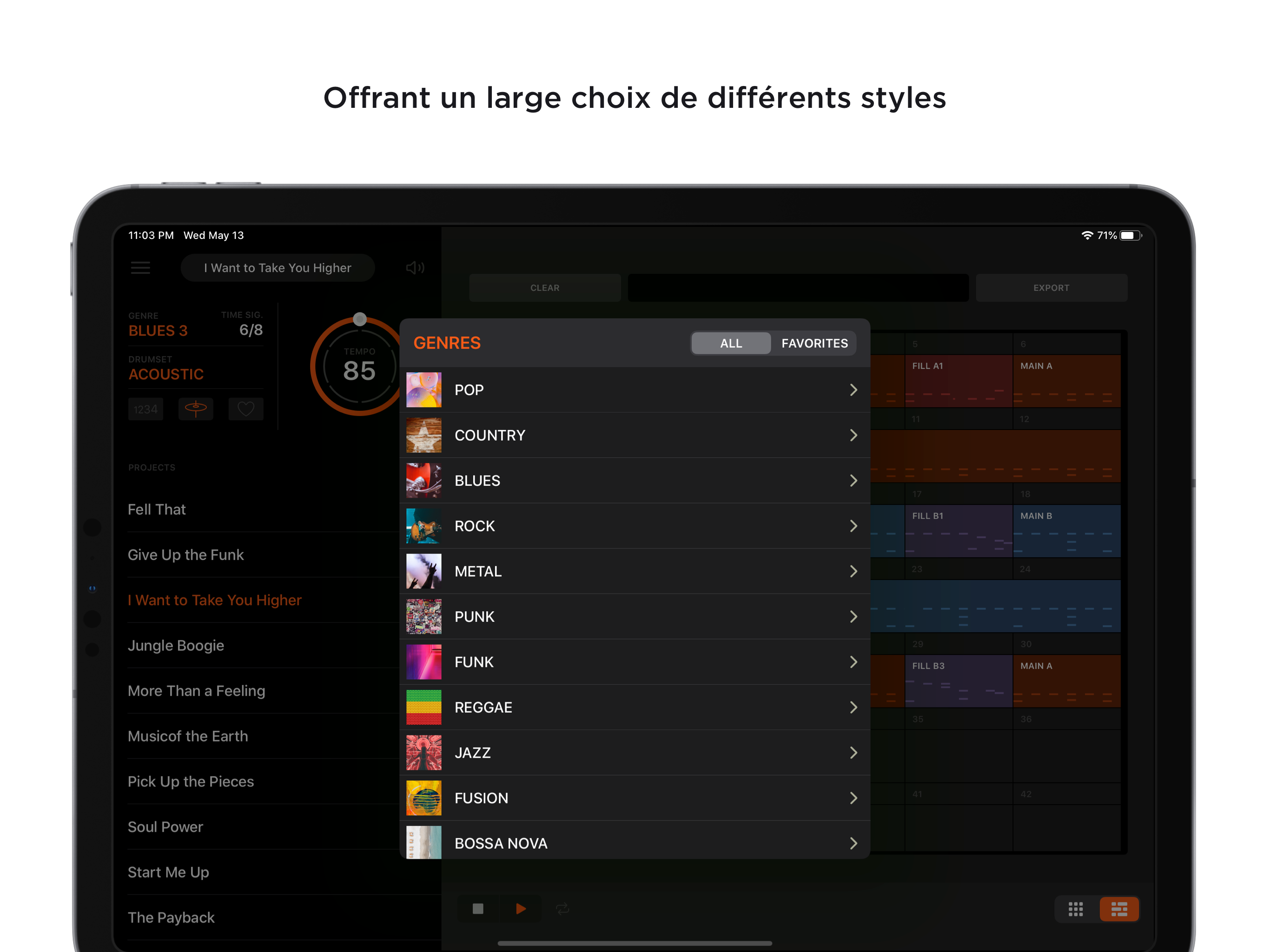Screen dimensions: 1270x952
Task: Open the hamburger menu
Action: [x=140, y=268]
